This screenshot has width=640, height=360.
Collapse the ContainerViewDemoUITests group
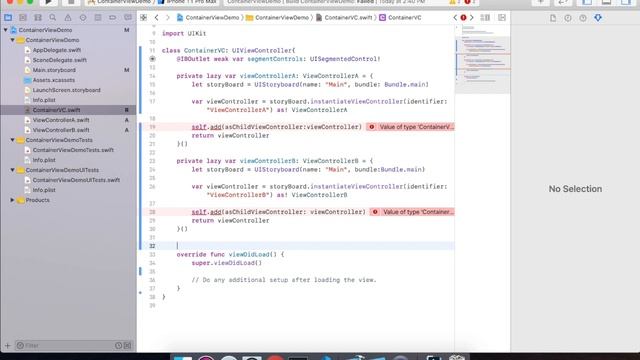pos(13,170)
